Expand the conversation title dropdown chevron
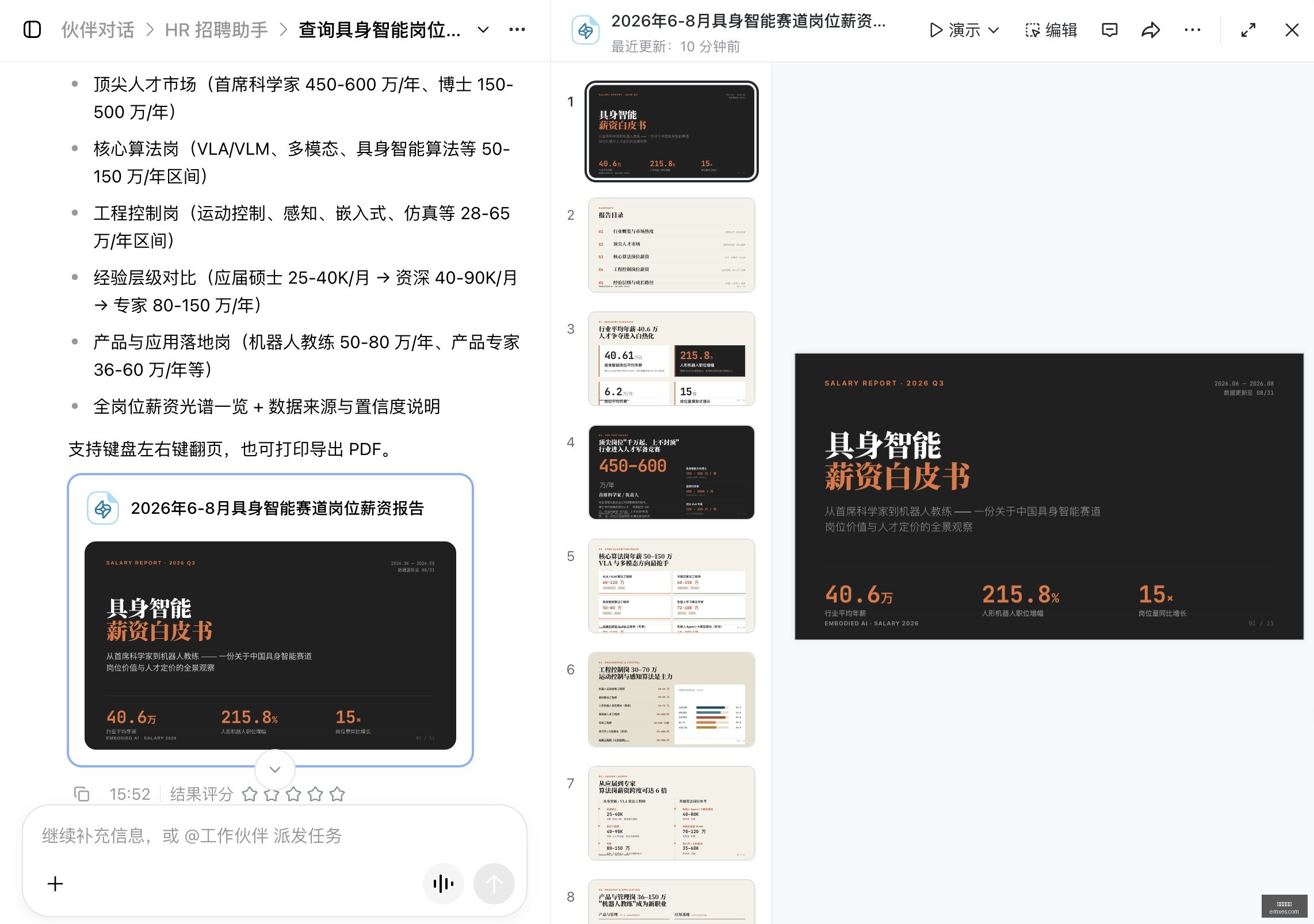The height and width of the screenshot is (924, 1314). point(483,29)
